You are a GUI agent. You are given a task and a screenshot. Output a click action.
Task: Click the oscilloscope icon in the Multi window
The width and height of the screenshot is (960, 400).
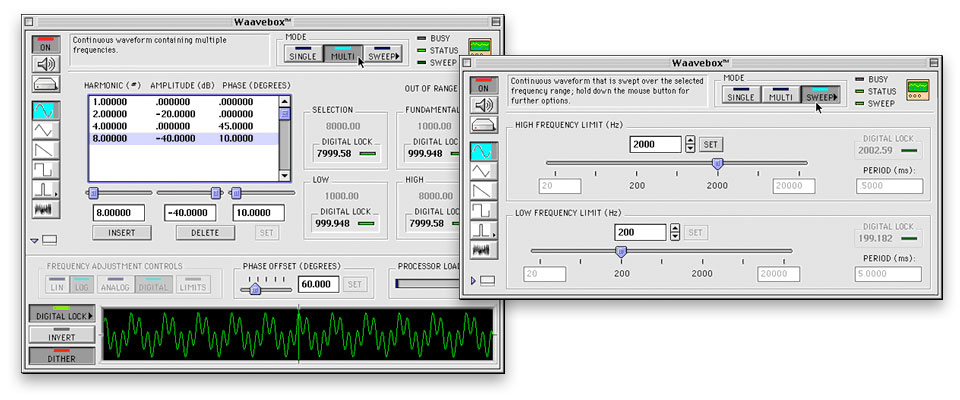tap(479, 48)
